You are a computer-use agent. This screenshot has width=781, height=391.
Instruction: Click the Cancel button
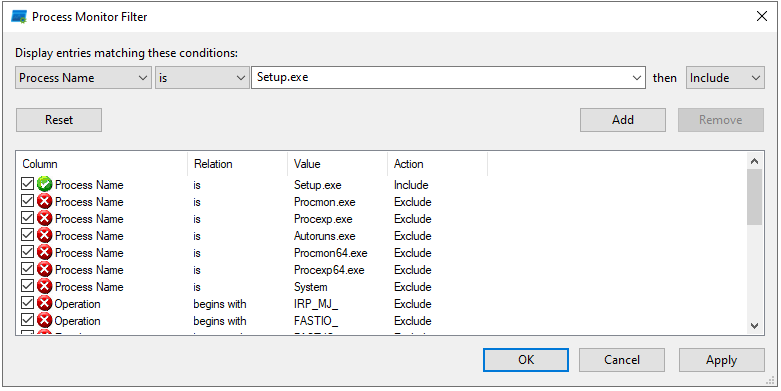622,360
